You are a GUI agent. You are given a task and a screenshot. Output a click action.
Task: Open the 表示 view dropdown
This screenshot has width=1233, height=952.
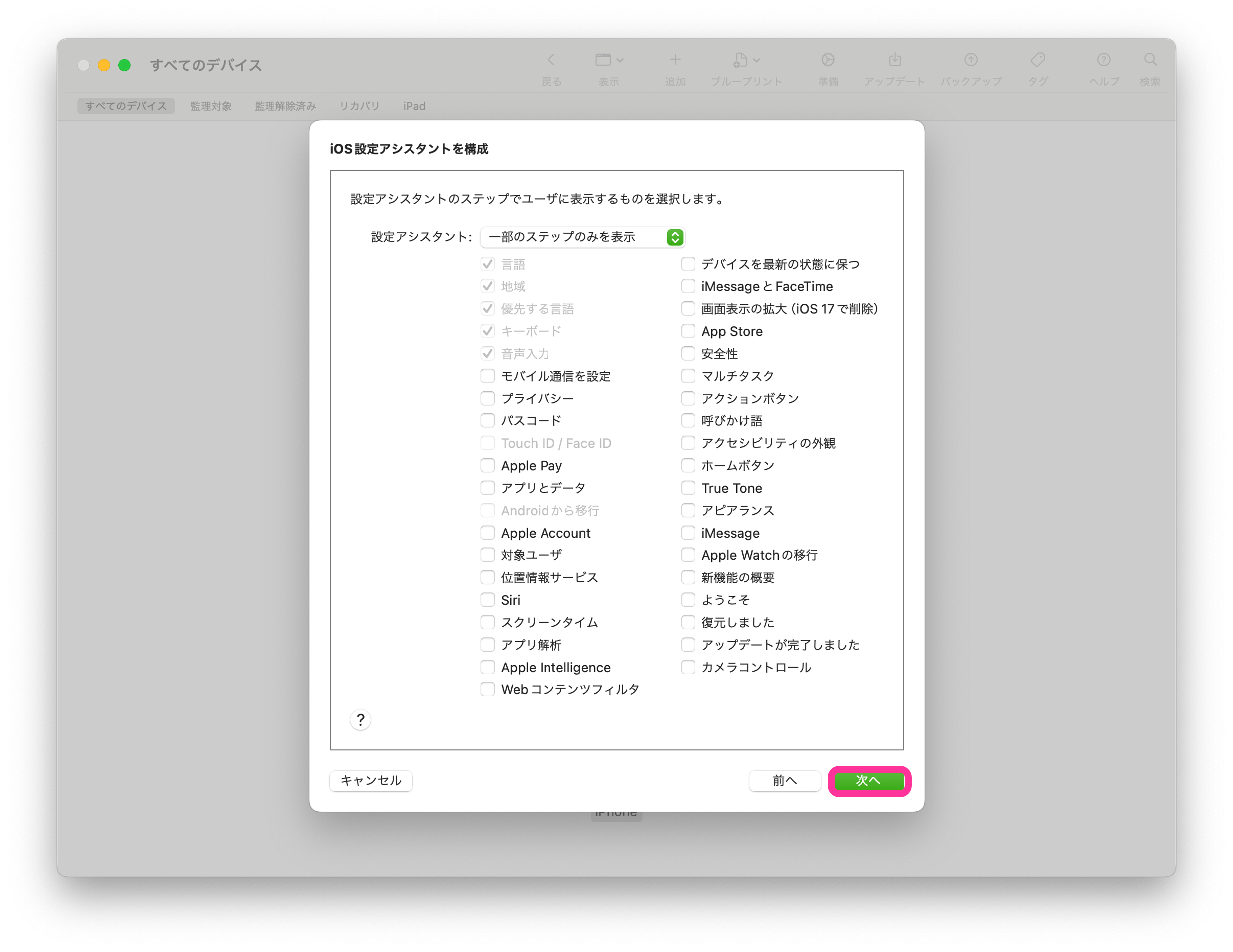pyautogui.click(x=609, y=60)
